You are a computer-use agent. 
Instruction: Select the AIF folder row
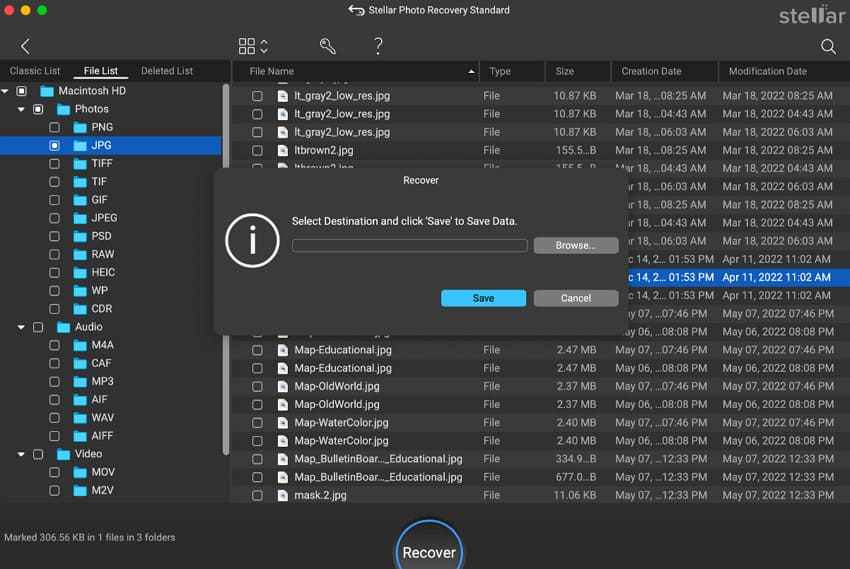coord(111,399)
